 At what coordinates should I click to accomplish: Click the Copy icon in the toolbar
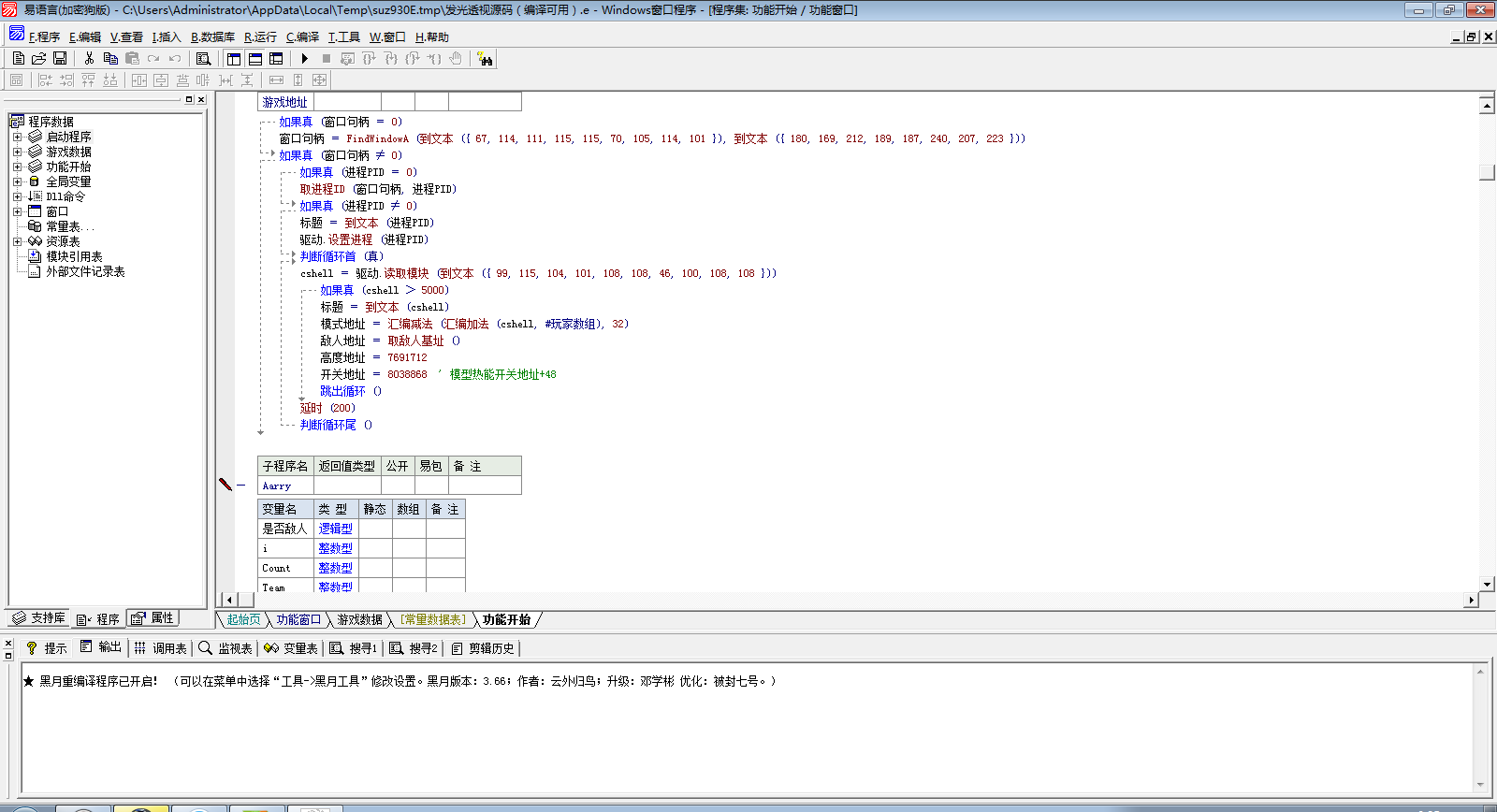point(110,58)
